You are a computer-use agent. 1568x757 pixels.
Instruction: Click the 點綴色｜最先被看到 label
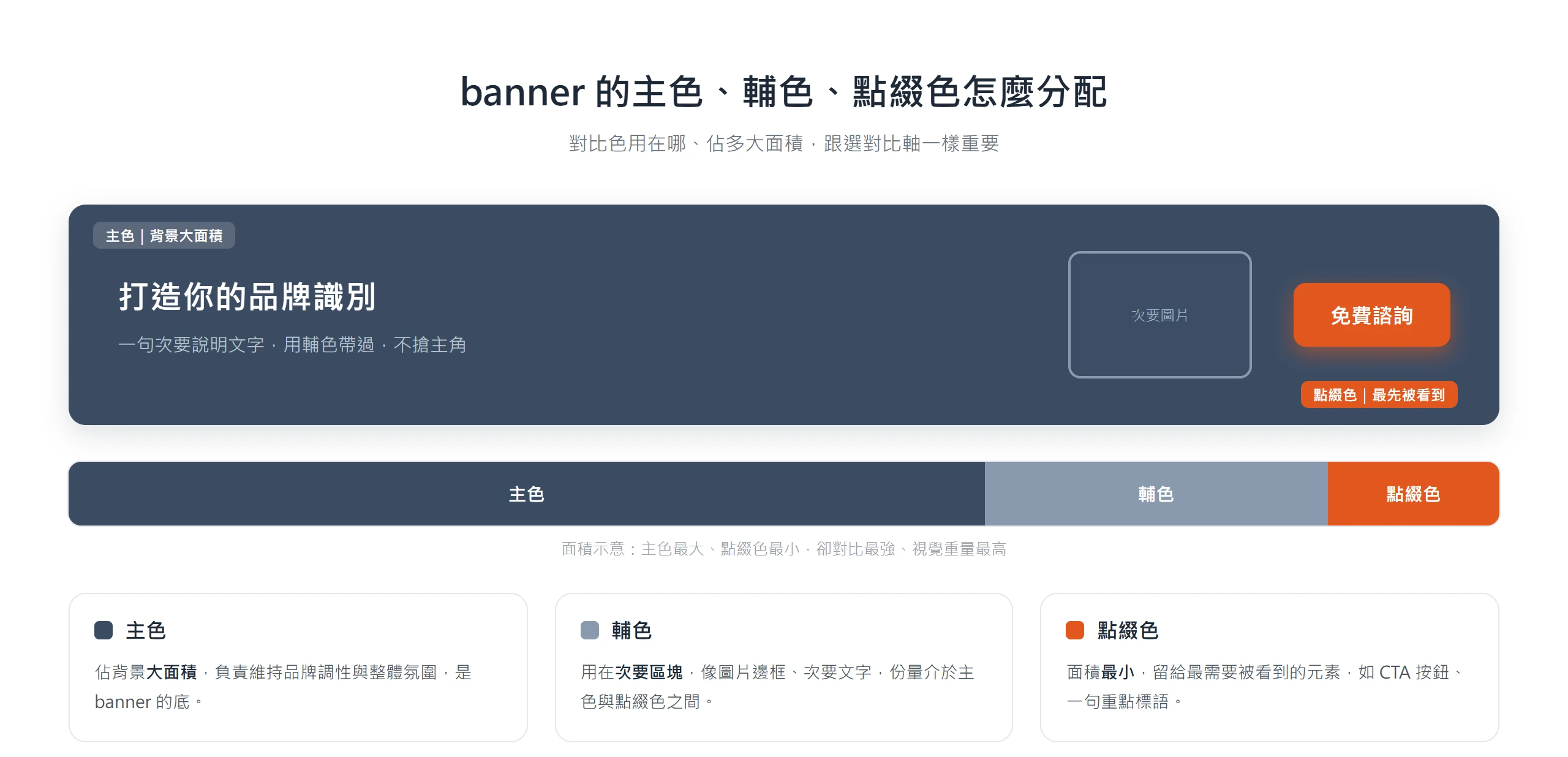coord(1379,394)
